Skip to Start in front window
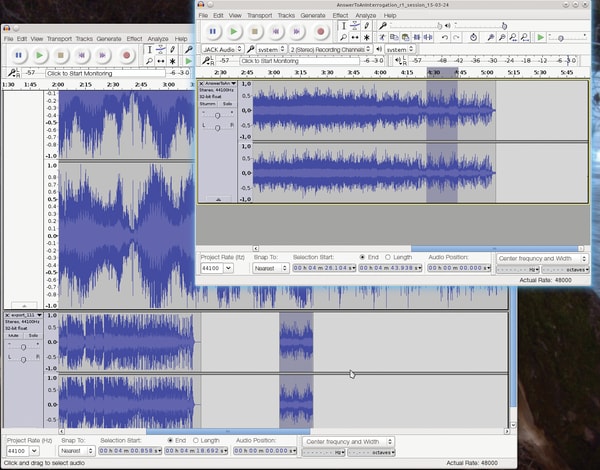The image size is (600, 470). (x=276, y=32)
